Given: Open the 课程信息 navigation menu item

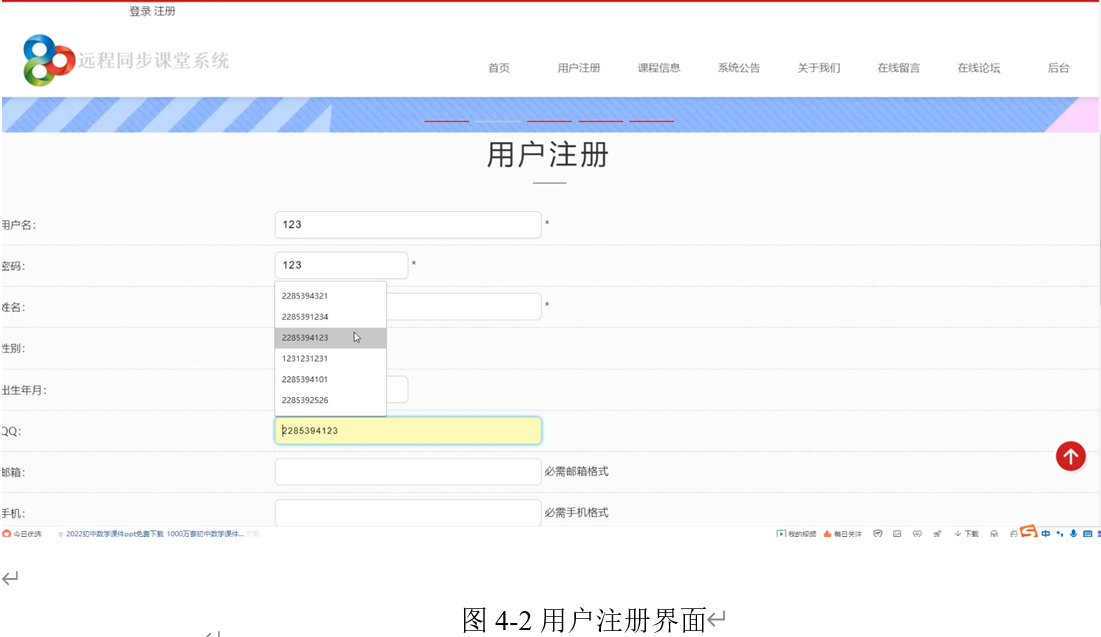Looking at the screenshot, I should [x=659, y=68].
